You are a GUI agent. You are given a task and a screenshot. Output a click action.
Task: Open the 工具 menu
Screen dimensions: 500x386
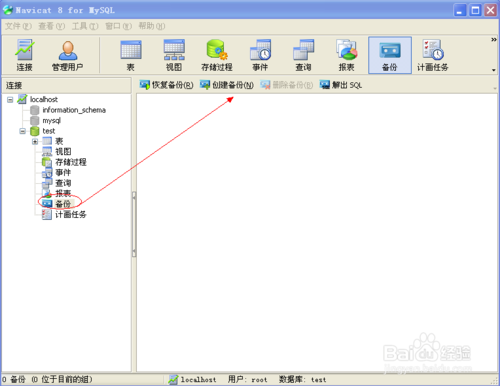[x=85, y=26]
